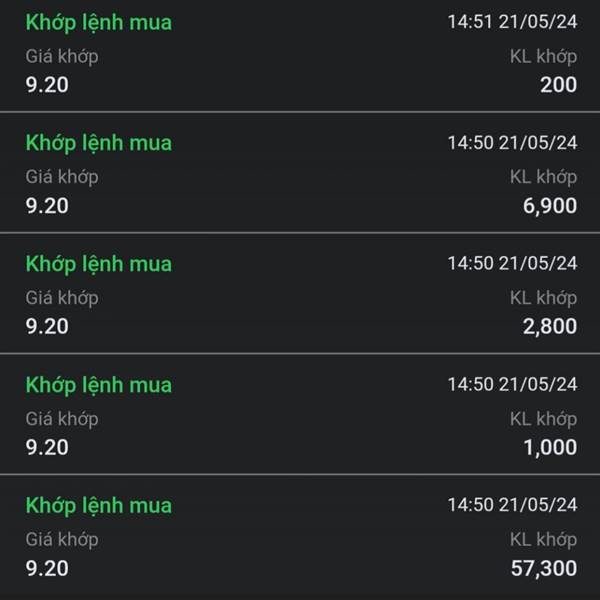
Task: Open the order with matched volume 6,900
Action: 300,173
